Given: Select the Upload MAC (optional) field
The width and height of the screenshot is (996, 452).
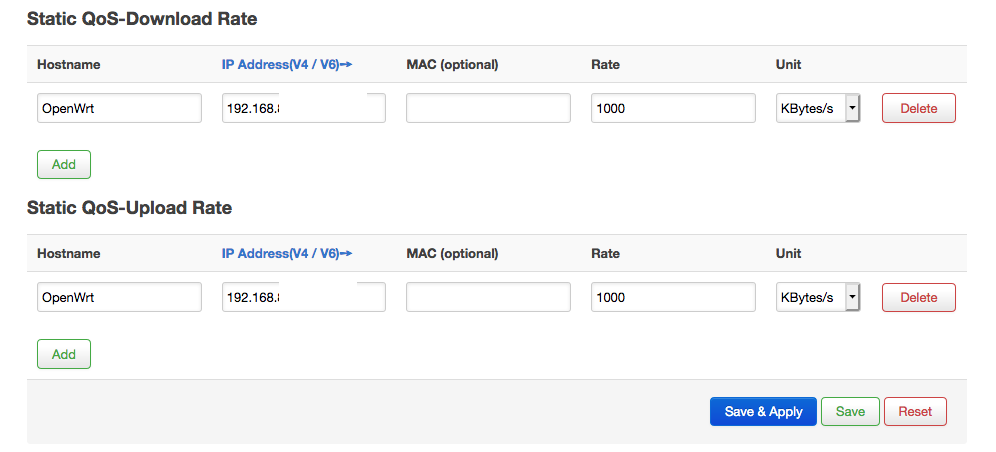Looking at the screenshot, I should [x=488, y=297].
